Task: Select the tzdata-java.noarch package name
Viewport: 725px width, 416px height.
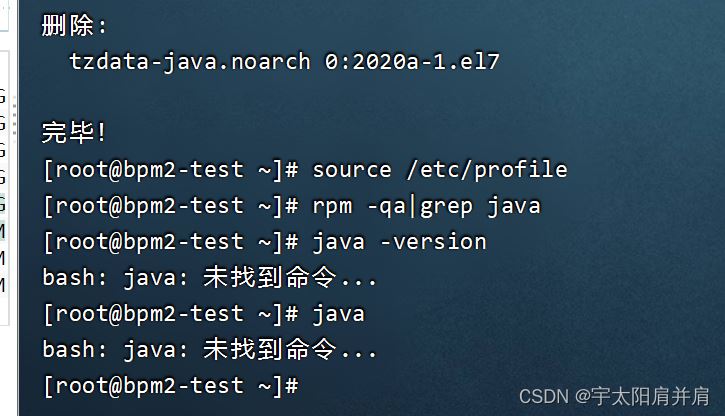Action: [190, 62]
